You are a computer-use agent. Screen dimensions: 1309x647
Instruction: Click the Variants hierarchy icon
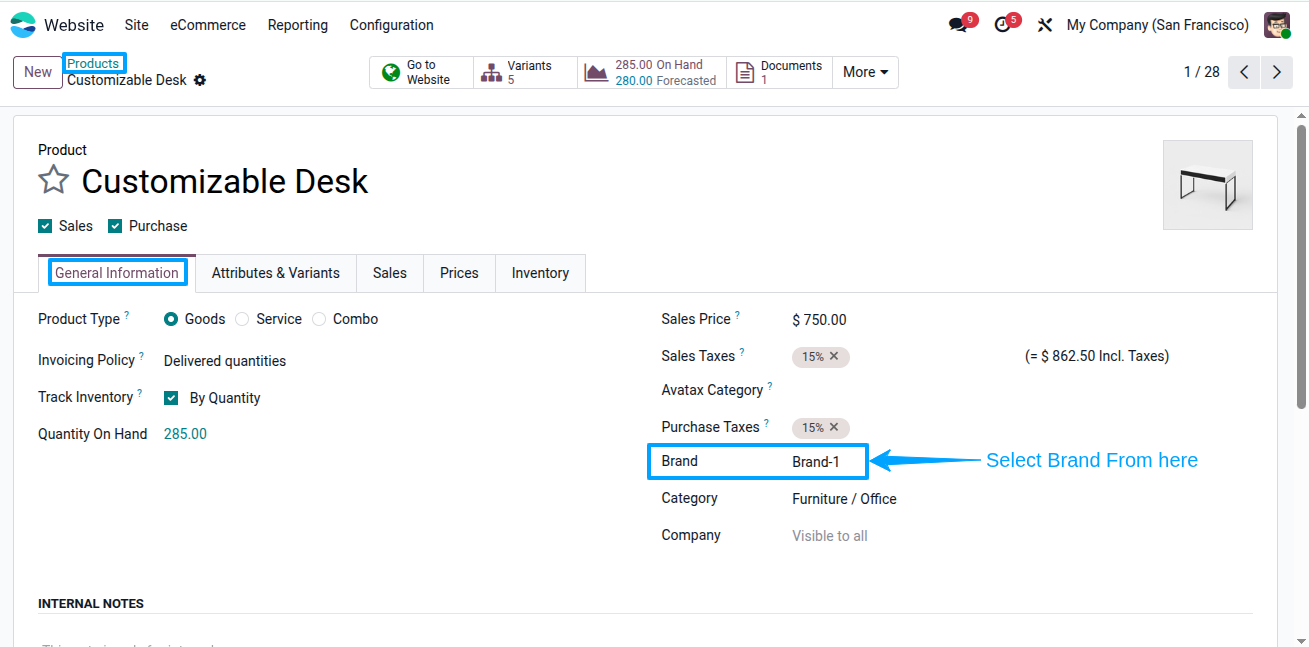click(x=491, y=72)
